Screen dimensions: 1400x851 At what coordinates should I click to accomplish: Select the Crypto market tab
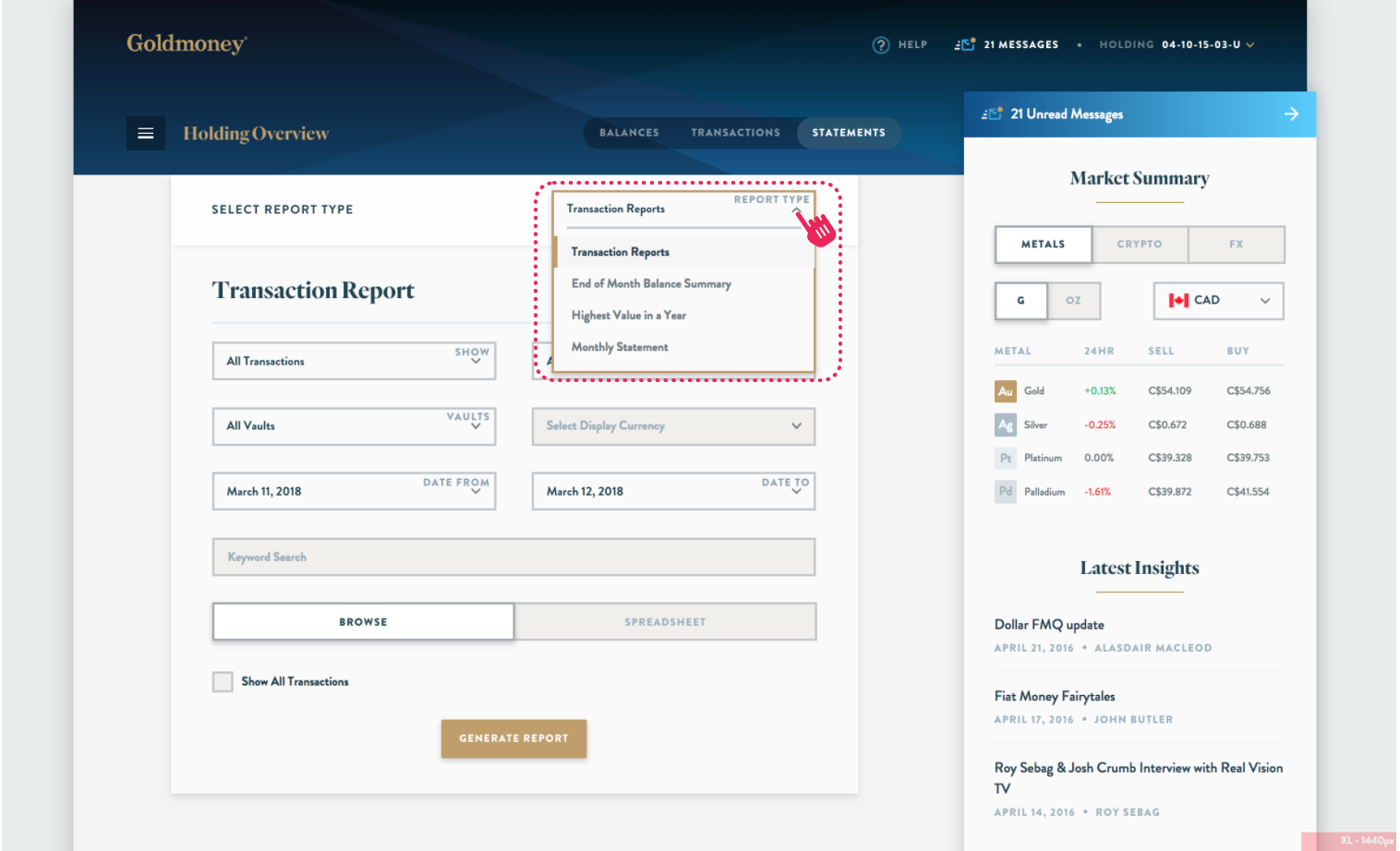click(1140, 245)
